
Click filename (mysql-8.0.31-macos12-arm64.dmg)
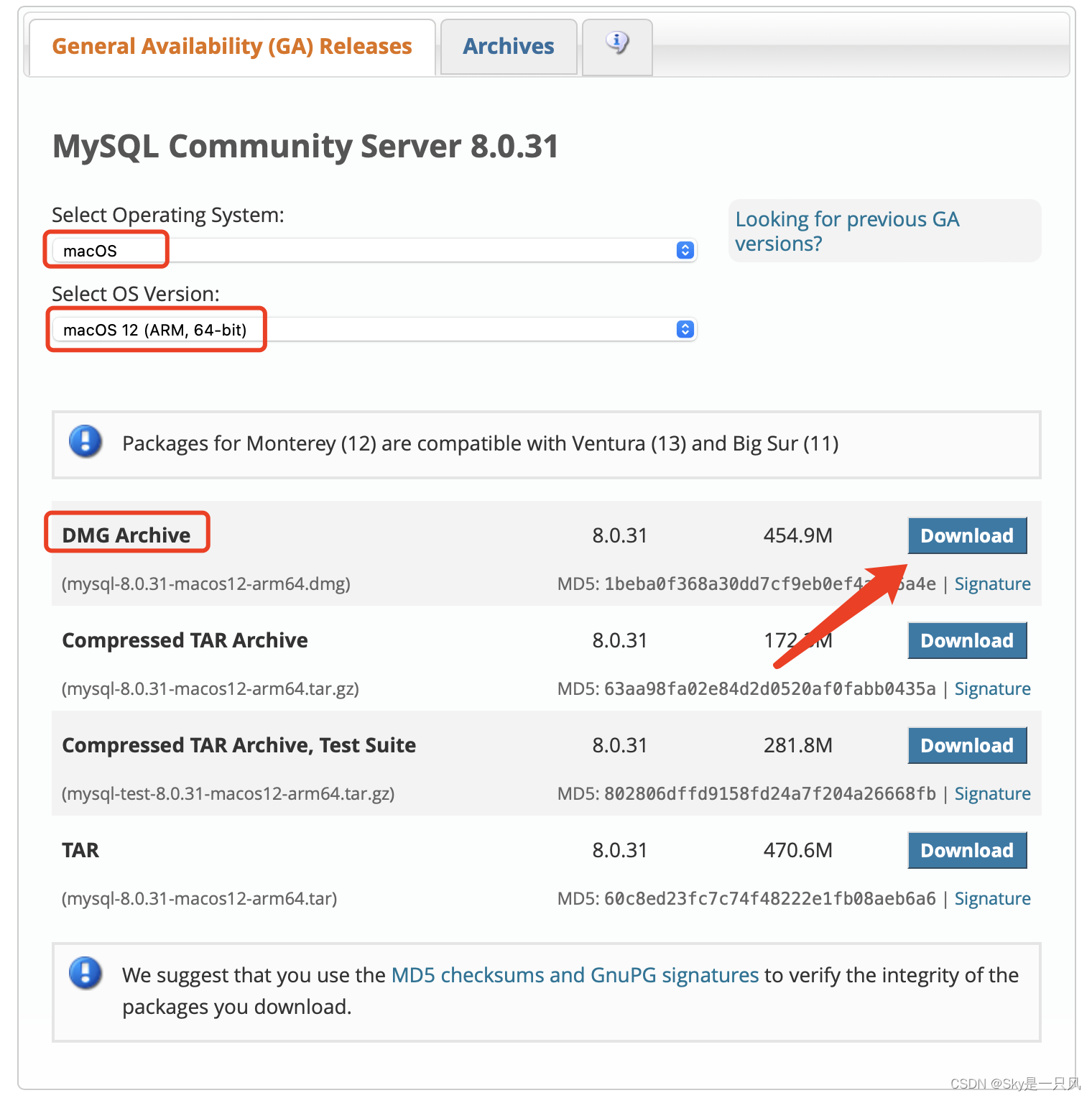(206, 583)
